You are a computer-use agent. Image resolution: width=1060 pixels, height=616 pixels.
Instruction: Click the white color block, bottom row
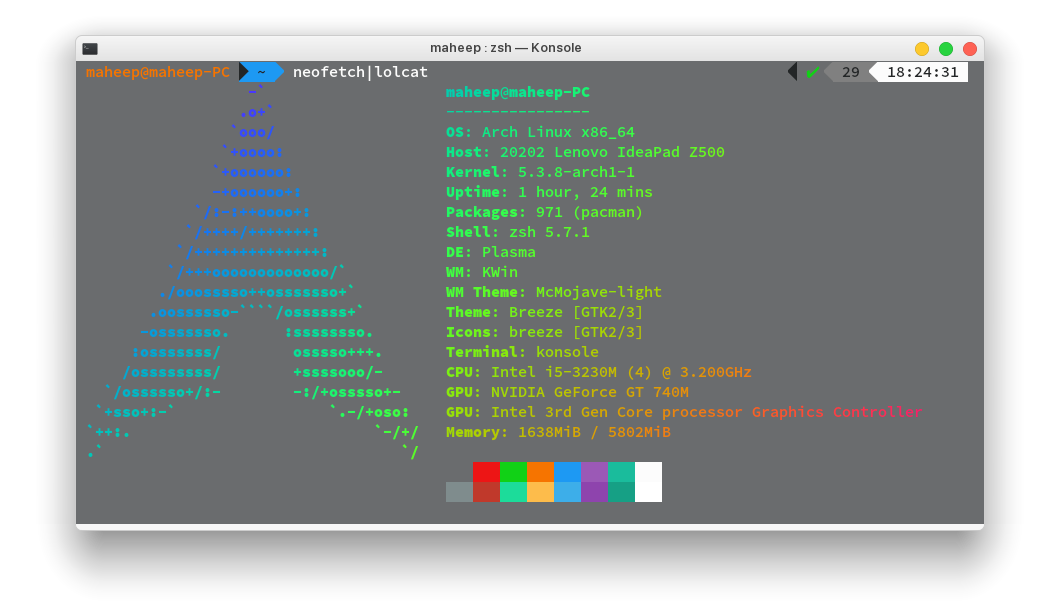pyautogui.click(x=648, y=492)
